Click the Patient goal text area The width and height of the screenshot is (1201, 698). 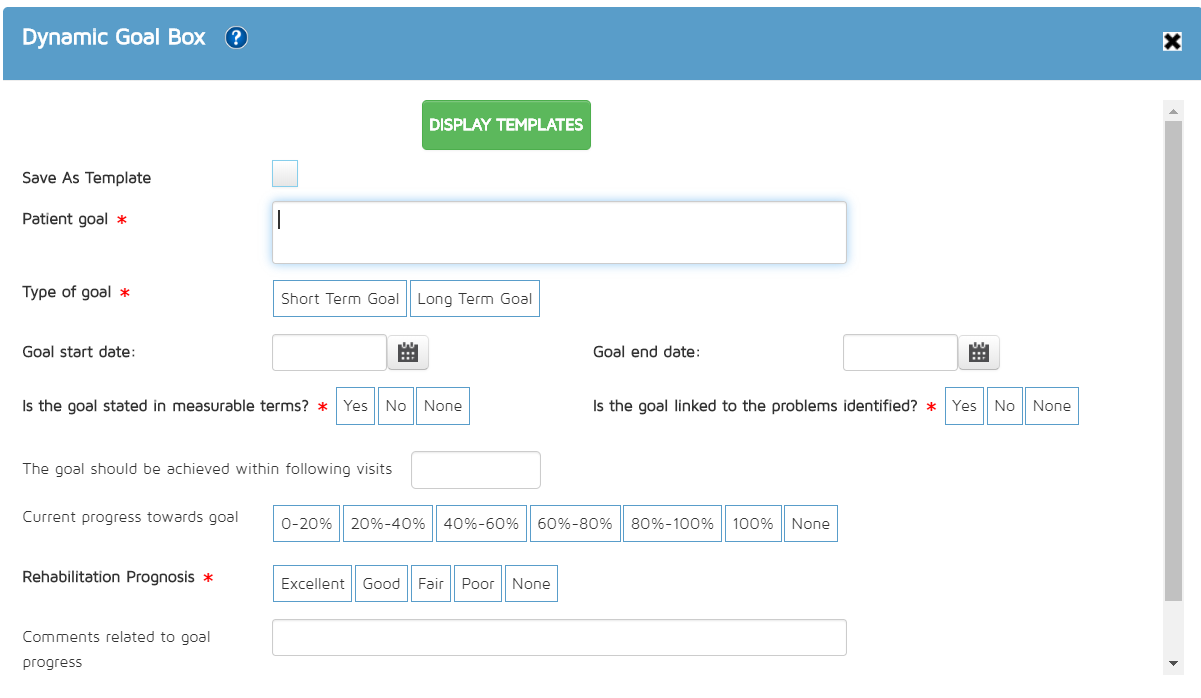click(559, 233)
